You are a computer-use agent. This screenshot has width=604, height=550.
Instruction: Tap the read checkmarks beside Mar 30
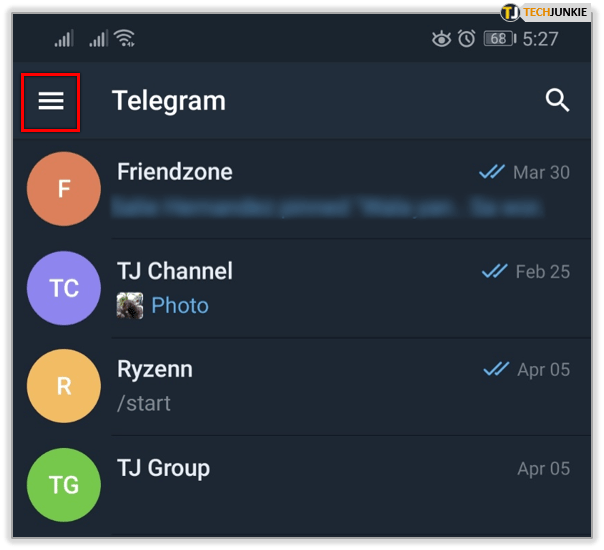coord(492,172)
